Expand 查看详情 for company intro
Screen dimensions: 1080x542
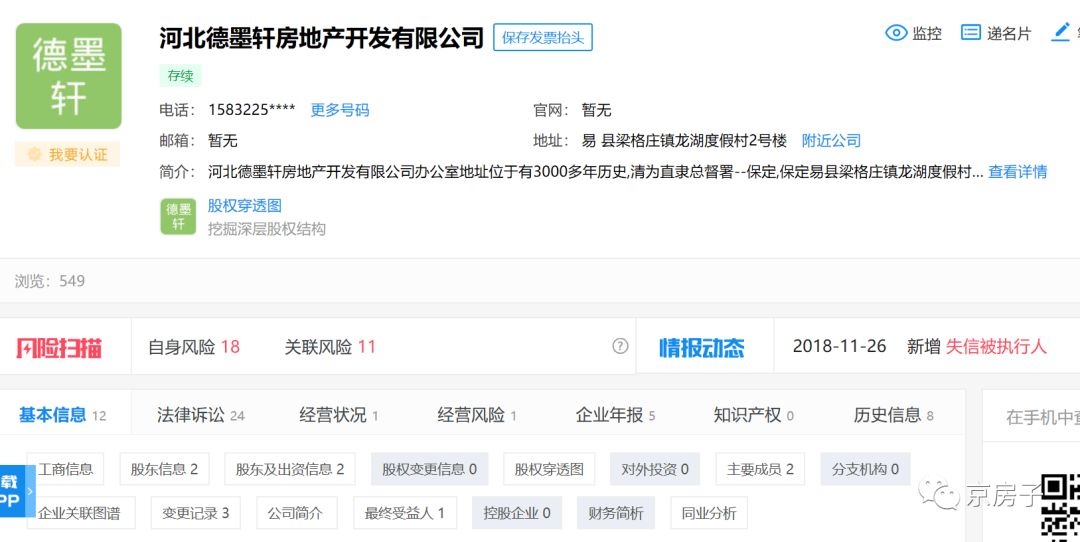pyautogui.click(x=1017, y=172)
